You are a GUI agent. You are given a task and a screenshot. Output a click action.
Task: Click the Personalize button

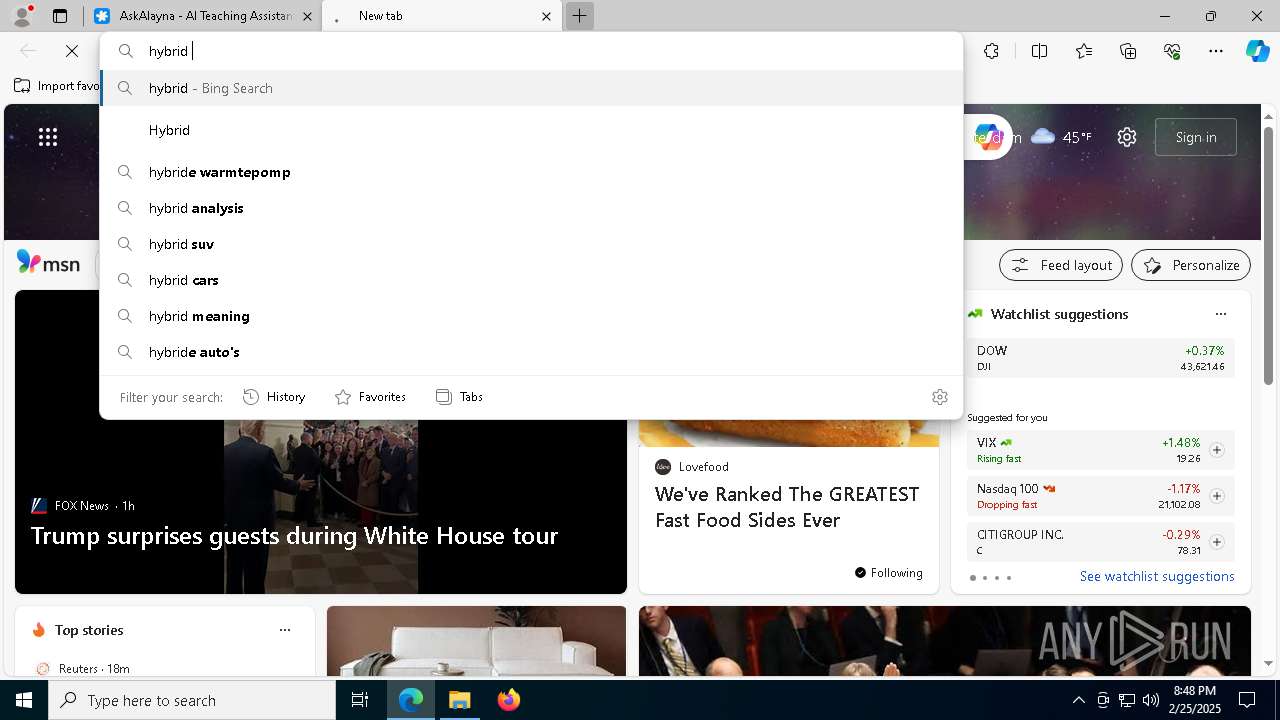pos(1191,265)
